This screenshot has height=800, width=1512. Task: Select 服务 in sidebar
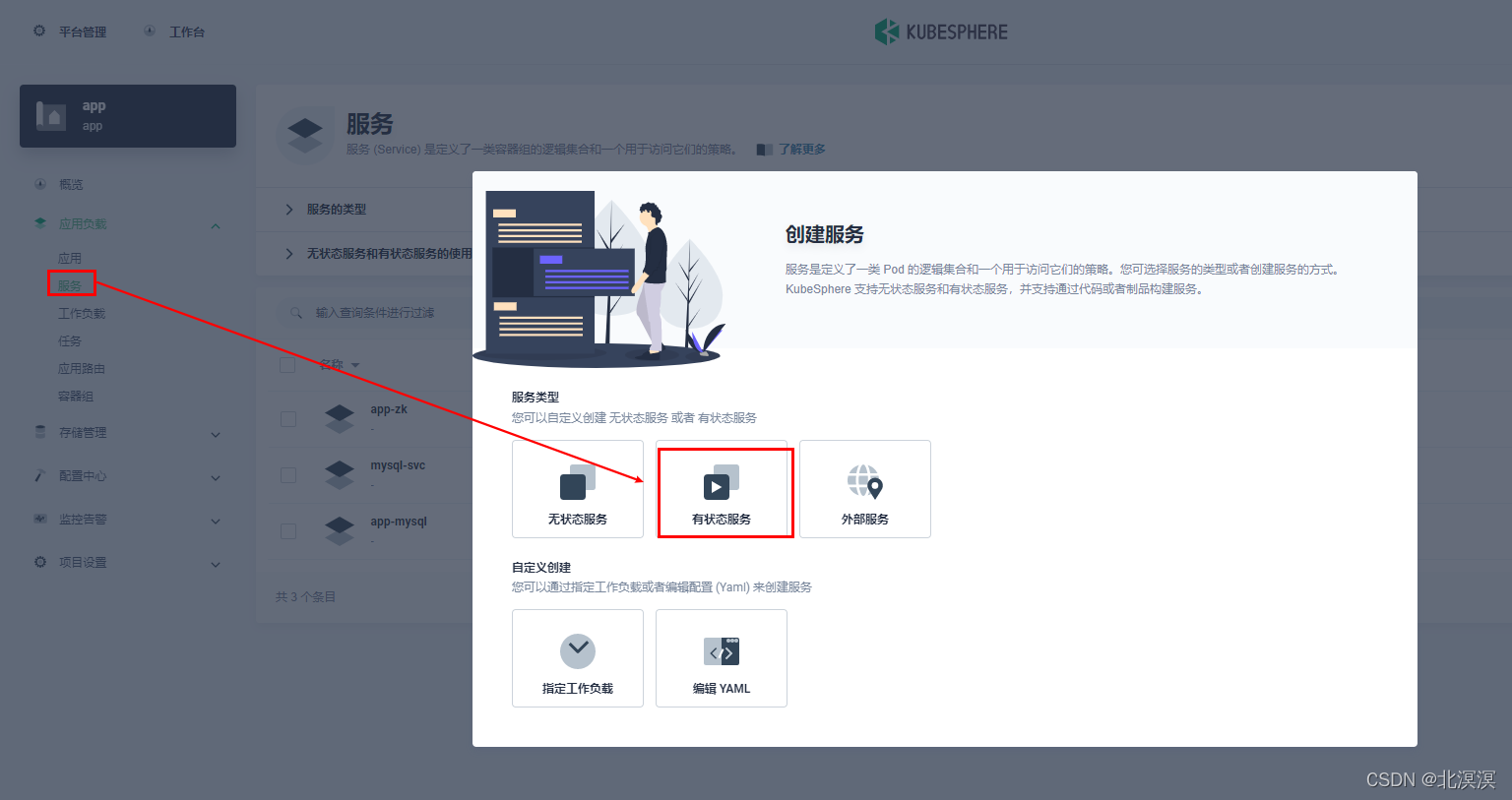(x=70, y=285)
